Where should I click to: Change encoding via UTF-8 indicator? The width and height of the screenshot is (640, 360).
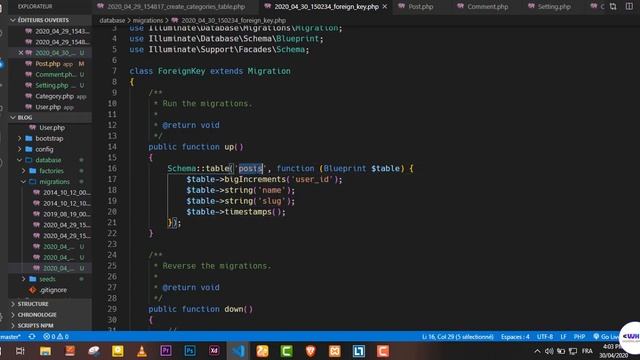click(x=545, y=337)
